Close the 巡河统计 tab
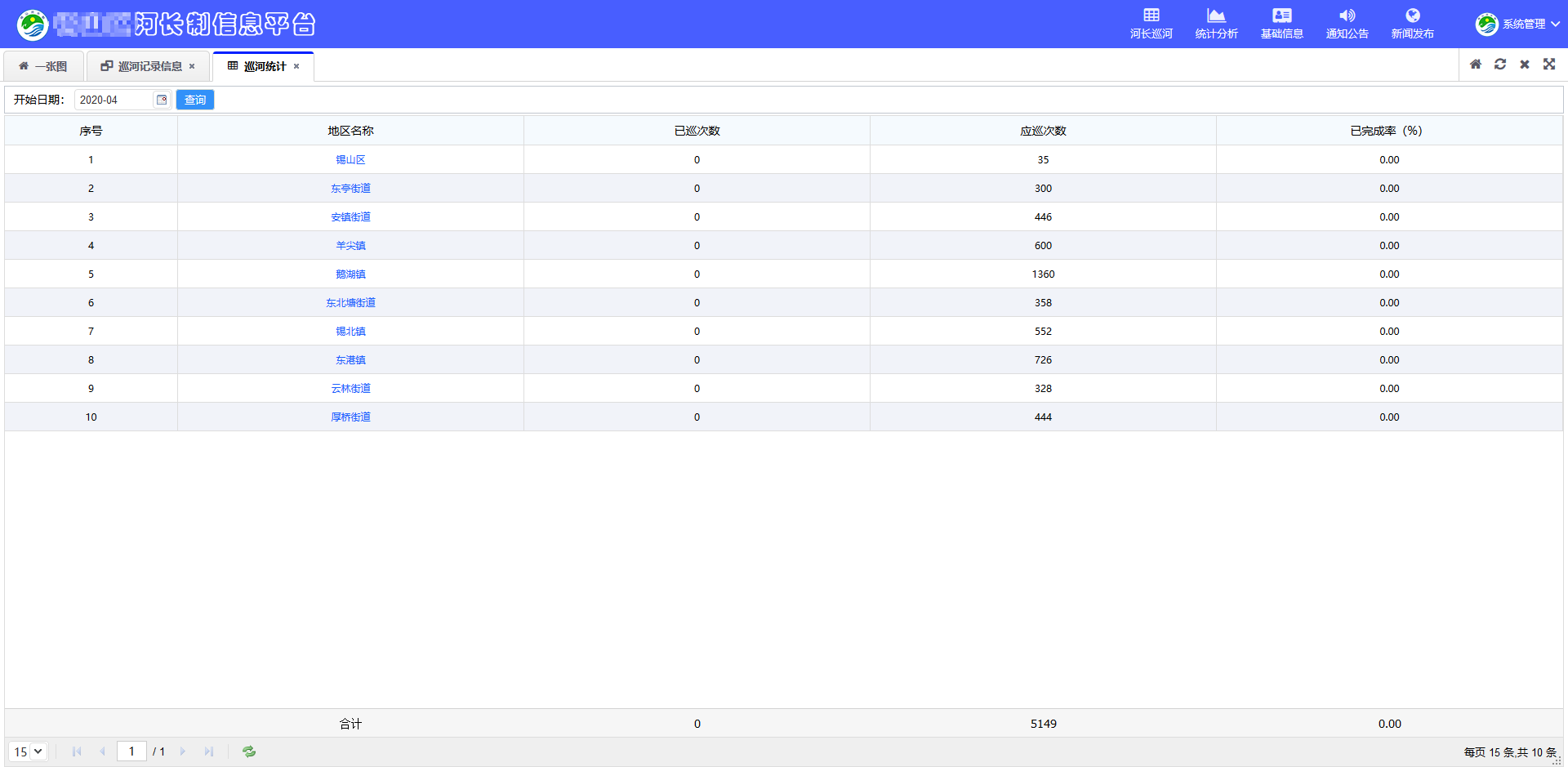Image resolution: width=1568 pixels, height=767 pixels. click(296, 66)
